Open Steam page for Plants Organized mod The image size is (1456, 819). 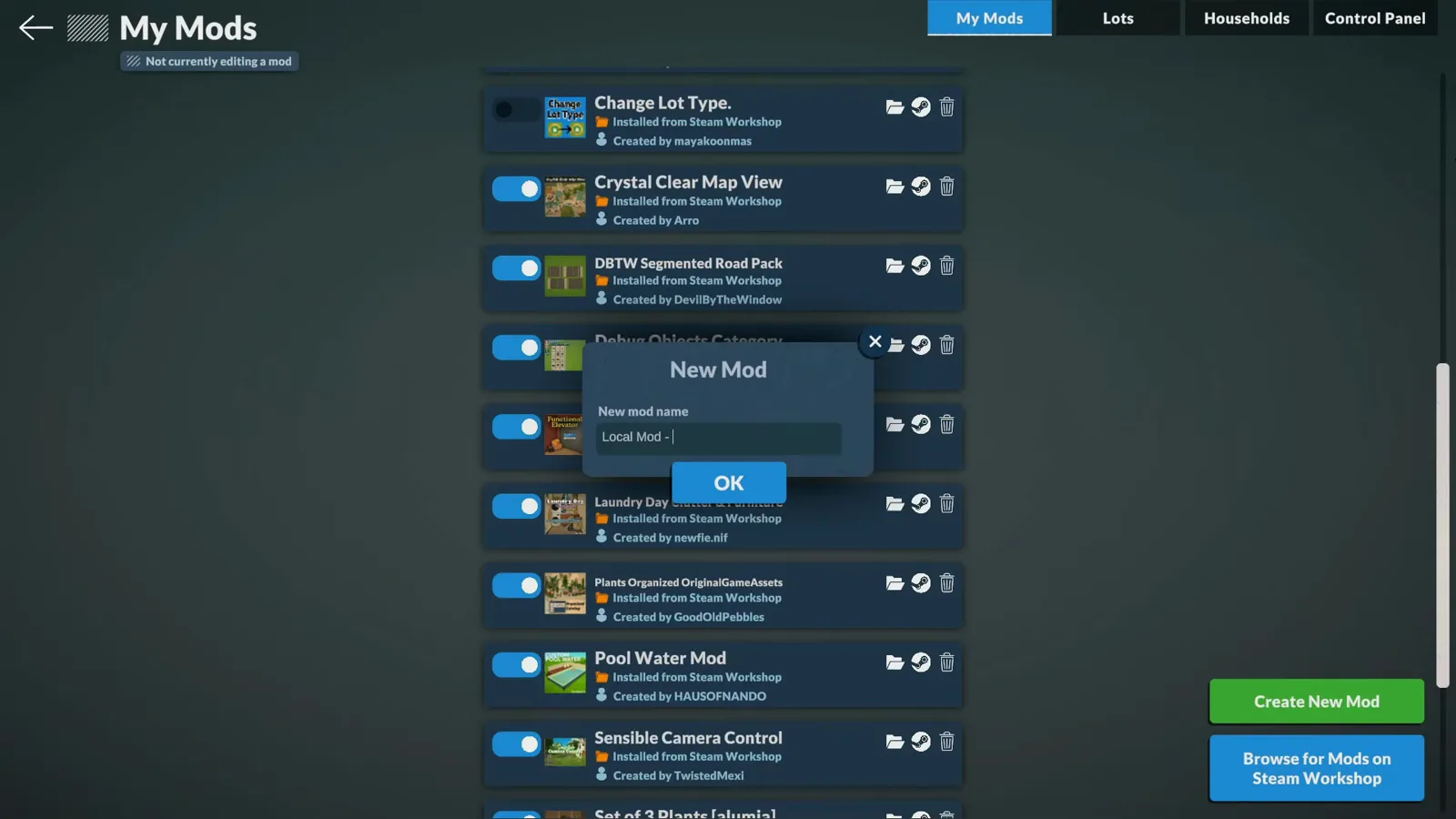tap(921, 583)
